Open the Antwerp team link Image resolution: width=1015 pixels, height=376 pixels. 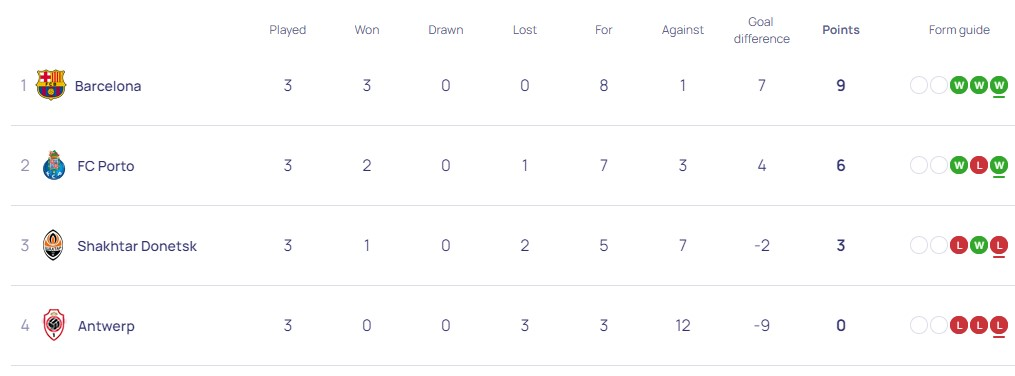pyautogui.click(x=106, y=326)
